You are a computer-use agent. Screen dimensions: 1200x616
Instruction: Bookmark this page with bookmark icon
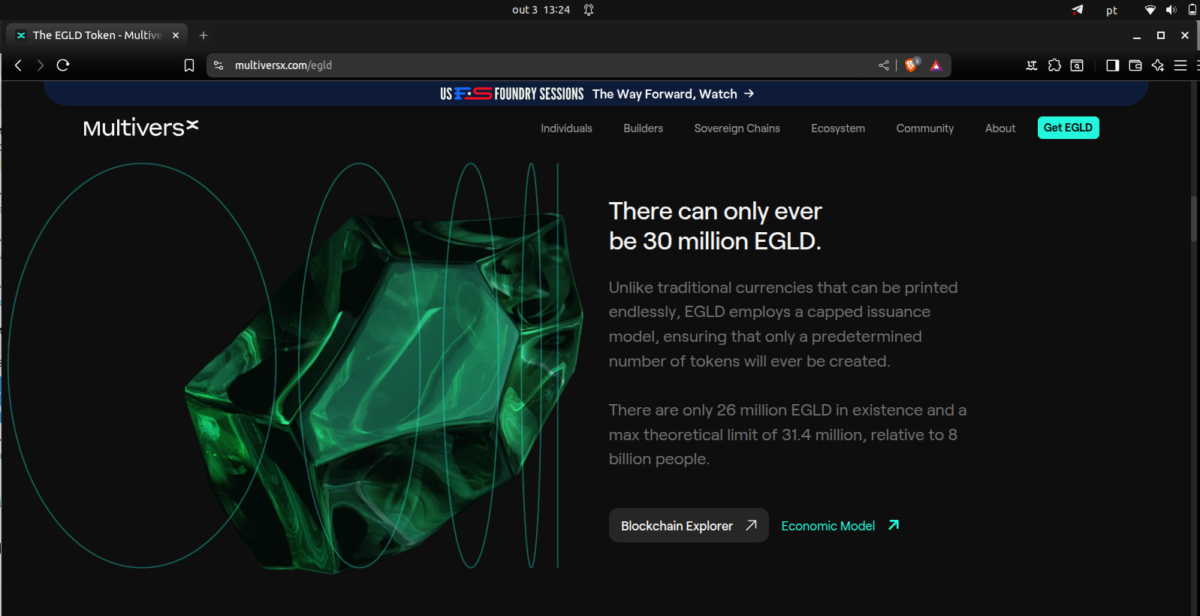(x=189, y=65)
